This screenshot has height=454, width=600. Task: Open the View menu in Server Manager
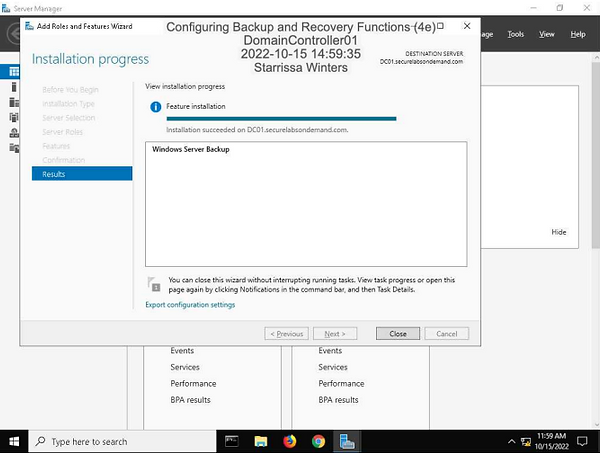click(546, 34)
